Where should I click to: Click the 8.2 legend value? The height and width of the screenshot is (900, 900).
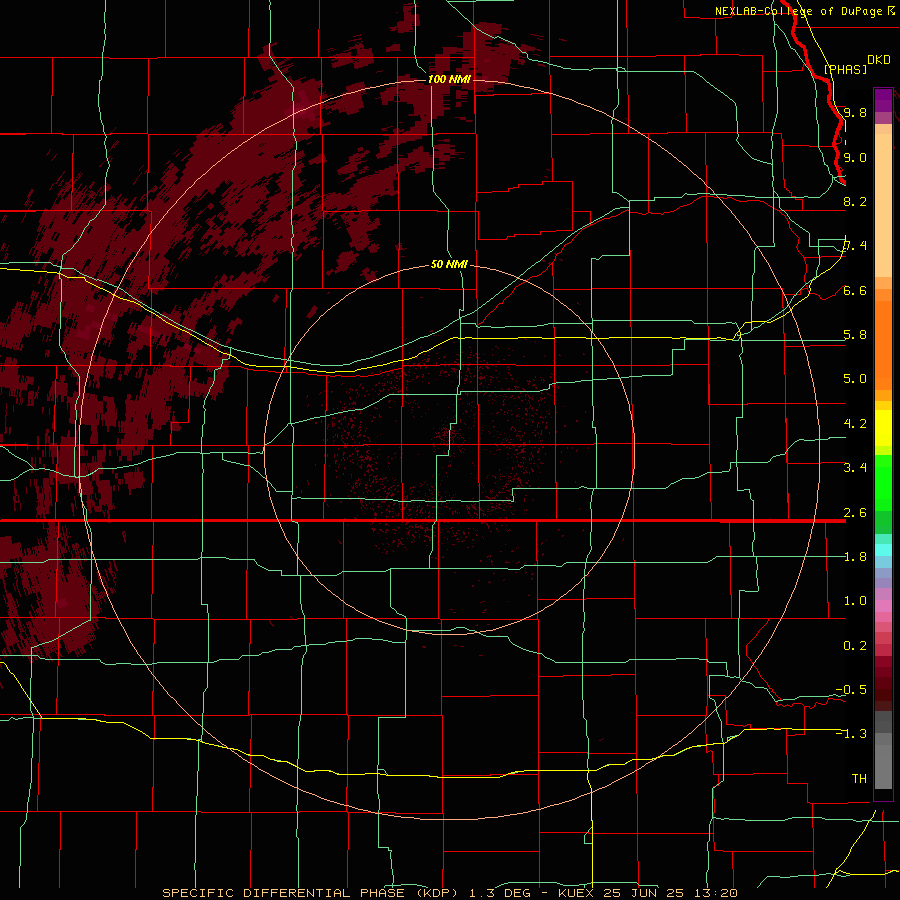[x=855, y=201]
